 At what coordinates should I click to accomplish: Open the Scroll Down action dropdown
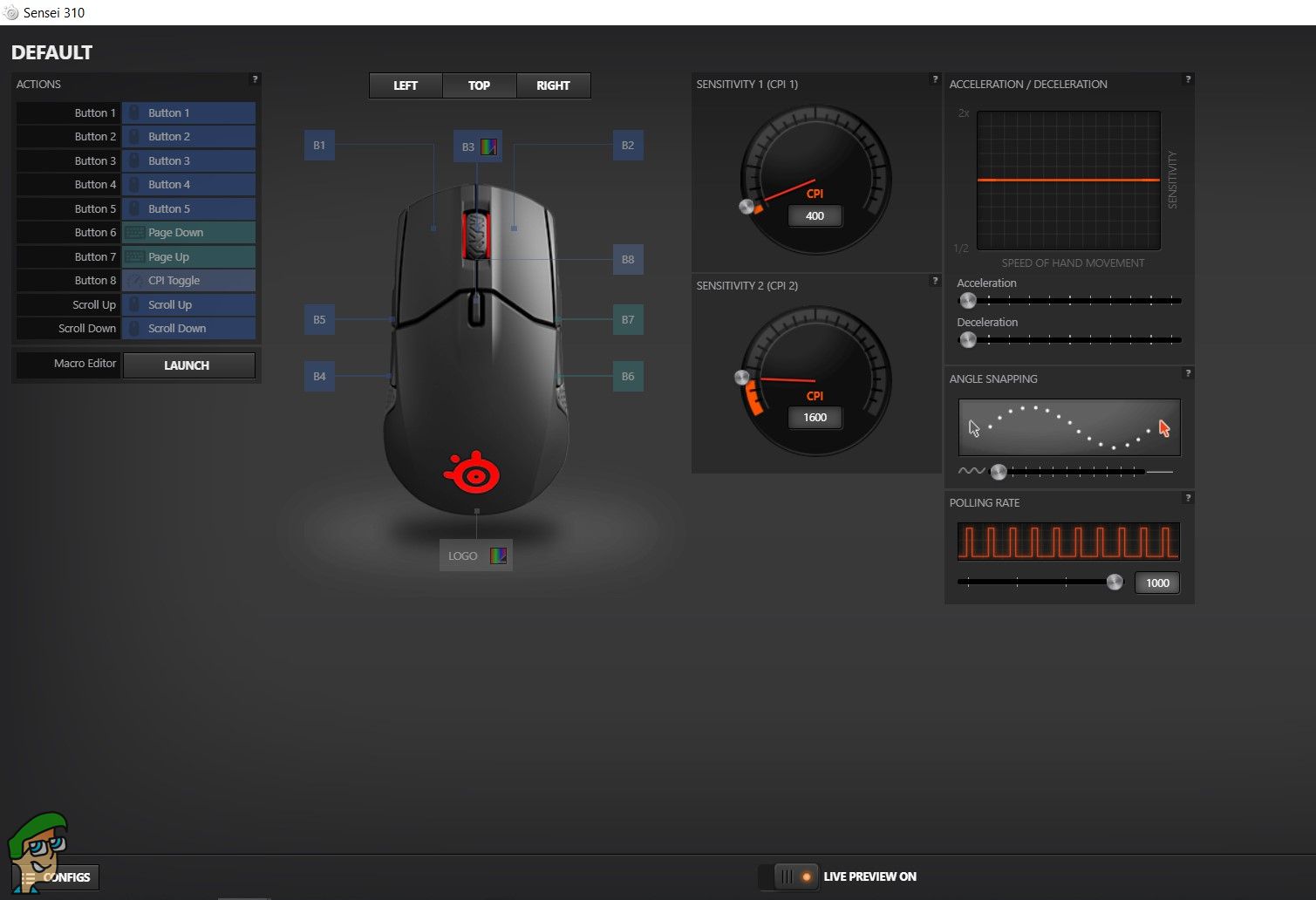coord(188,329)
